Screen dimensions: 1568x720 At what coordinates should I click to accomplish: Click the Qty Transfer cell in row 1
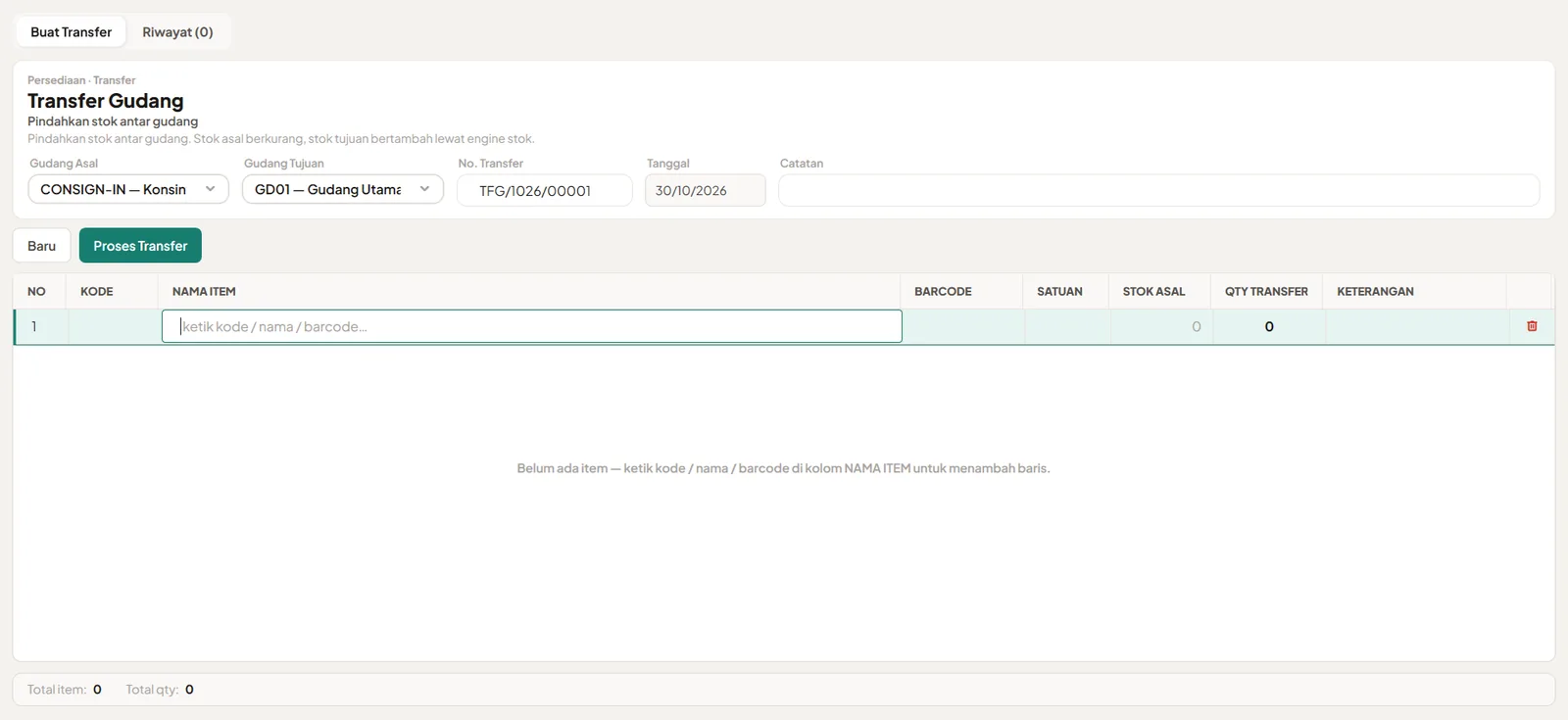[1269, 326]
